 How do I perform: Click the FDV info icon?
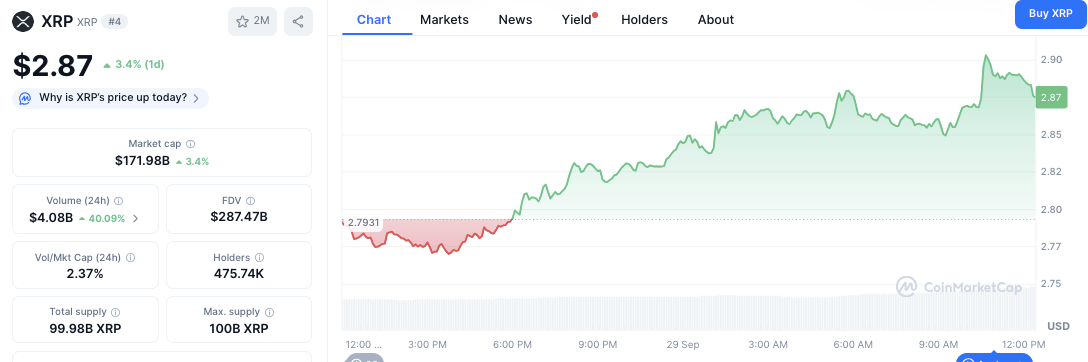tap(250, 201)
